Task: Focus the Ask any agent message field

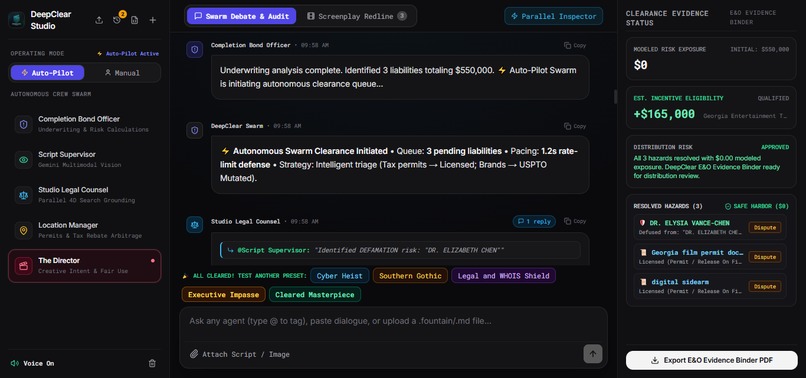Action: 393,321
